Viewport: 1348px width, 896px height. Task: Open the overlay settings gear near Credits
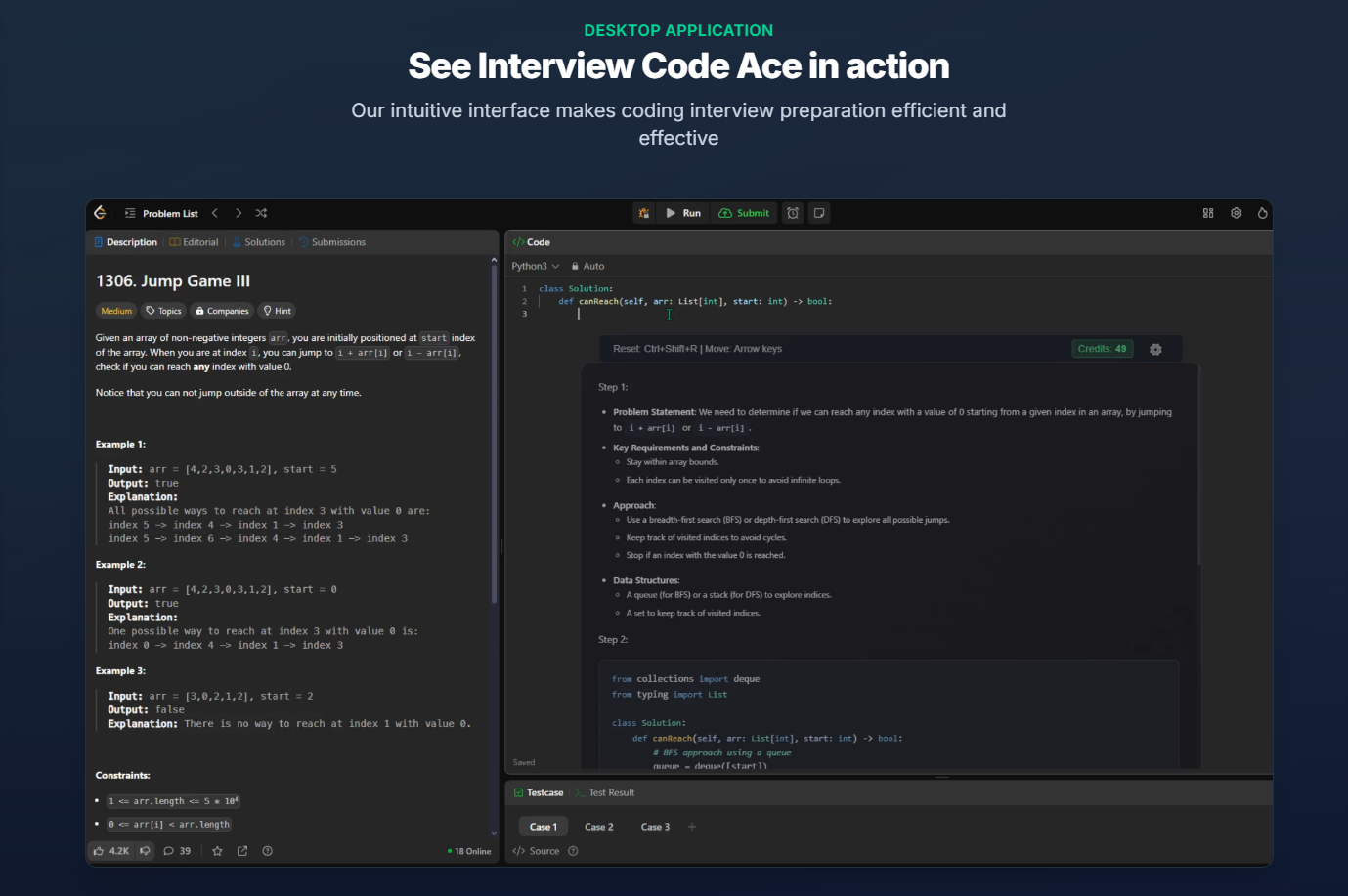(1155, 349)
